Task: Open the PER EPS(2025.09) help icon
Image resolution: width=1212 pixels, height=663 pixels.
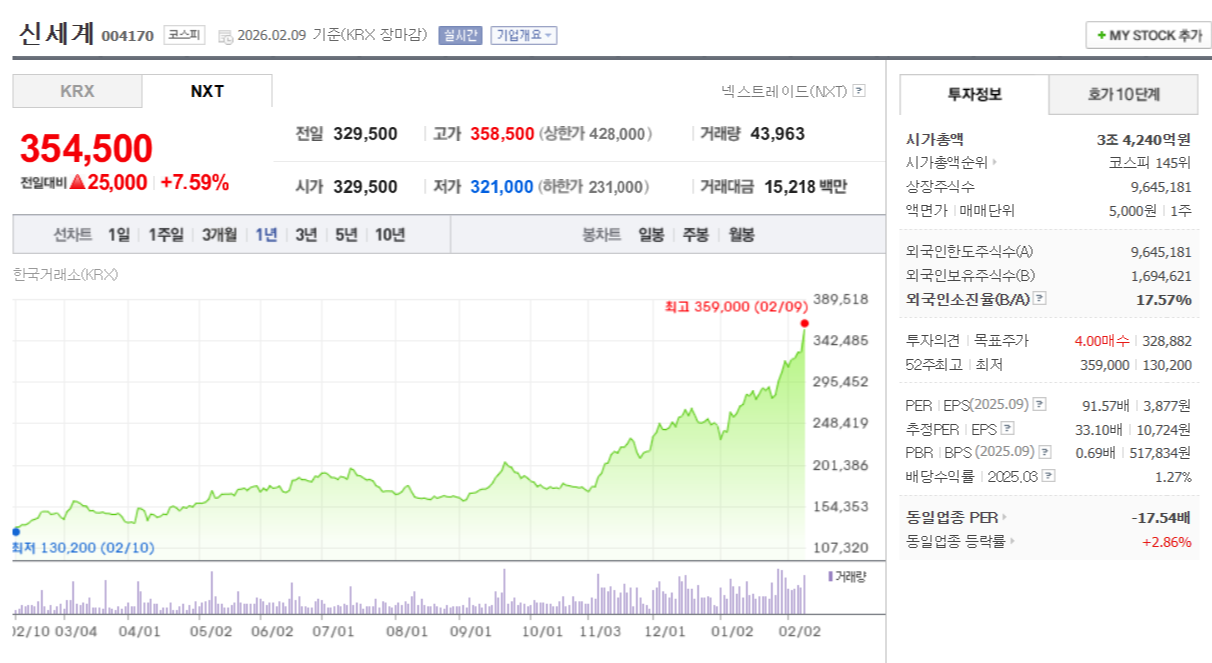Action: tap(1039, 404)
